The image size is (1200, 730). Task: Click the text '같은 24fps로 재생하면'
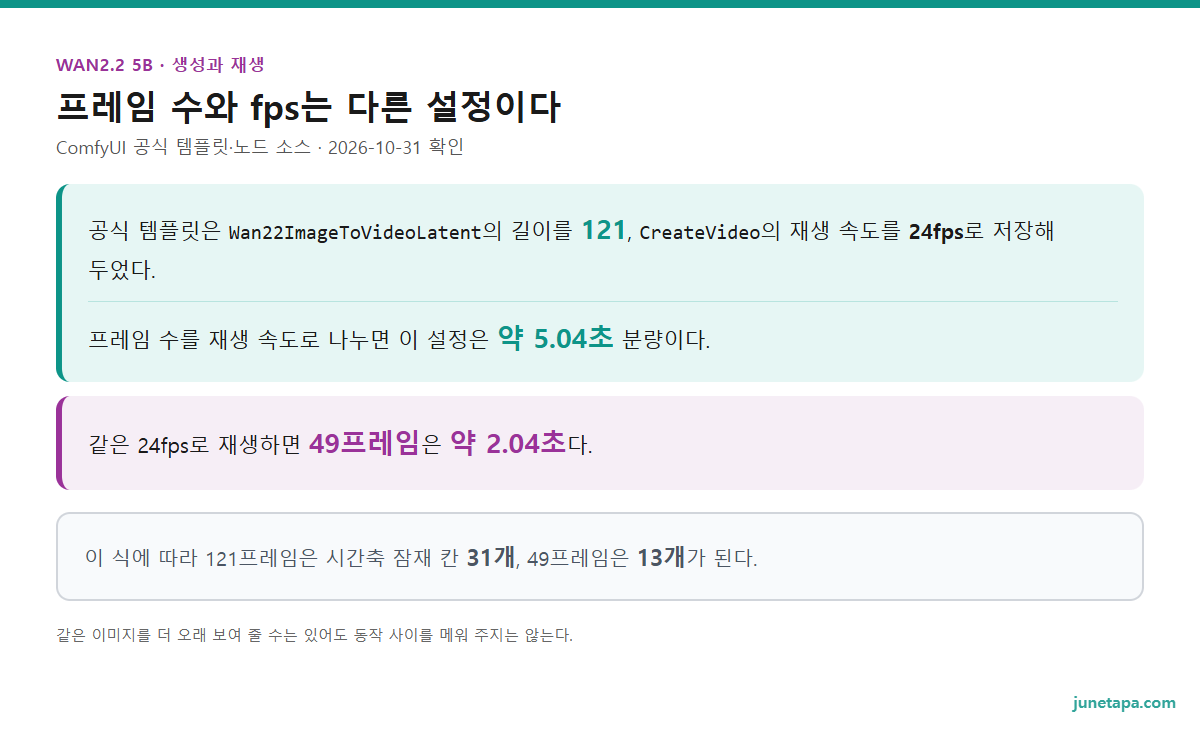194,445
